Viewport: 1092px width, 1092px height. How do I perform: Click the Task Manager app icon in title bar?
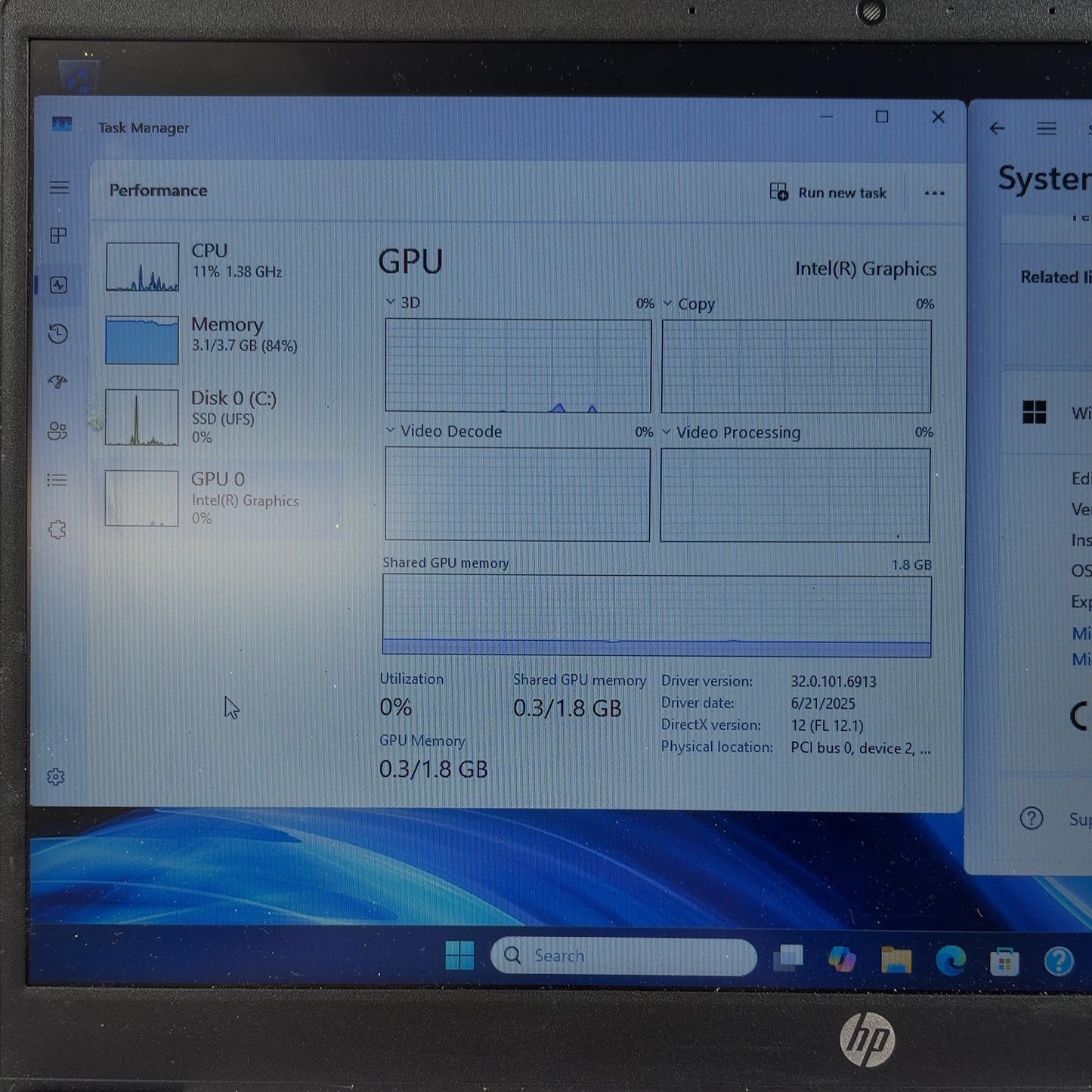click(62, 124)
